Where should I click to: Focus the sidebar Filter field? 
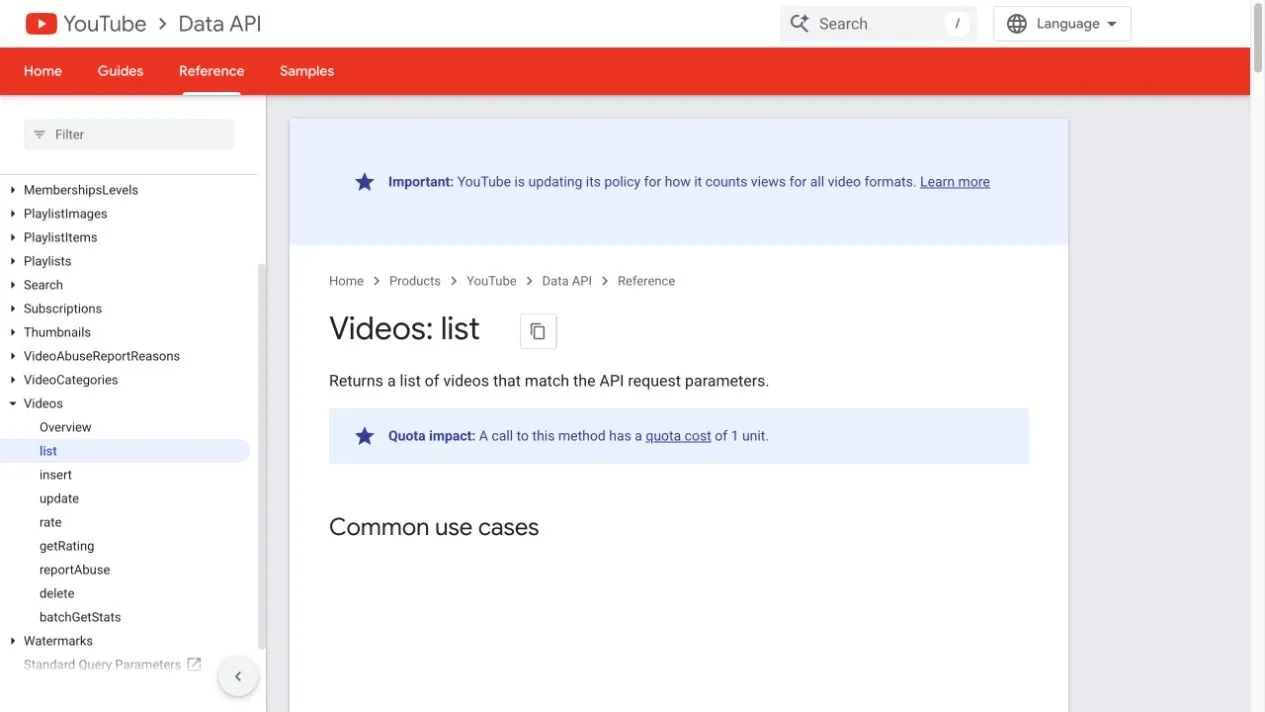pyautogui.click(x=129, y=134)
